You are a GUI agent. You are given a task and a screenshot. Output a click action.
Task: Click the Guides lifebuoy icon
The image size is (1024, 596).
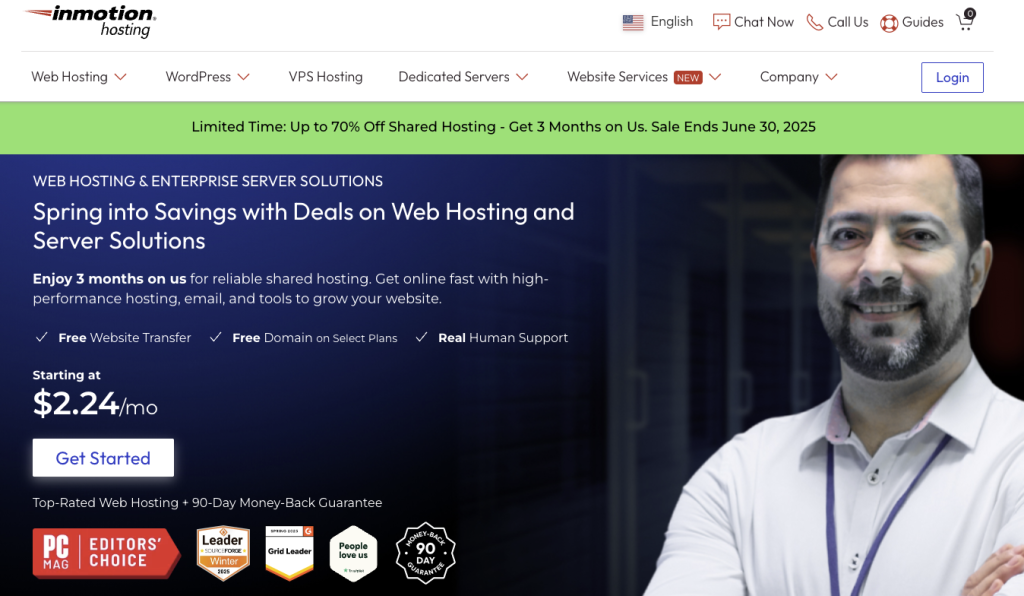point(889,23)
